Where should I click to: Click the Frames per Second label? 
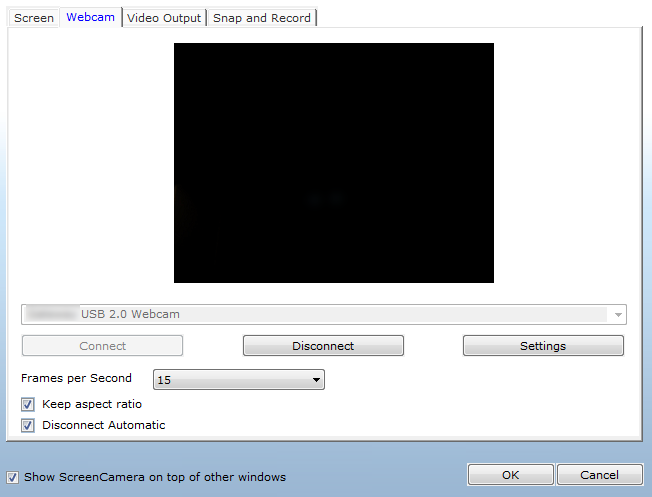76,378
